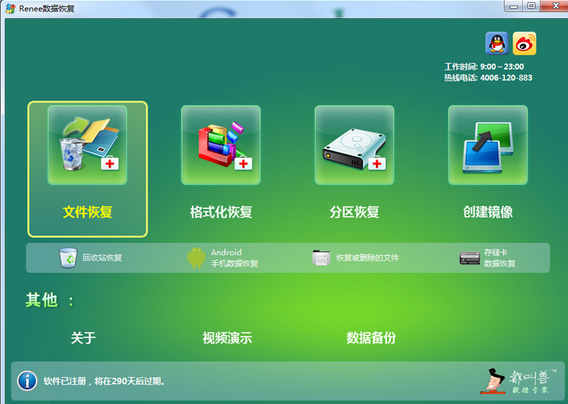Open the 文件恢复 recycle bin icon
568x404 pixels.
point(87,145)
